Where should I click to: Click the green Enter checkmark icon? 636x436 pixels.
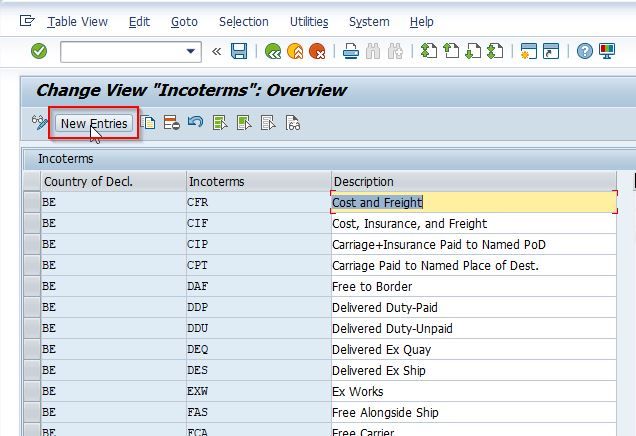39,51
